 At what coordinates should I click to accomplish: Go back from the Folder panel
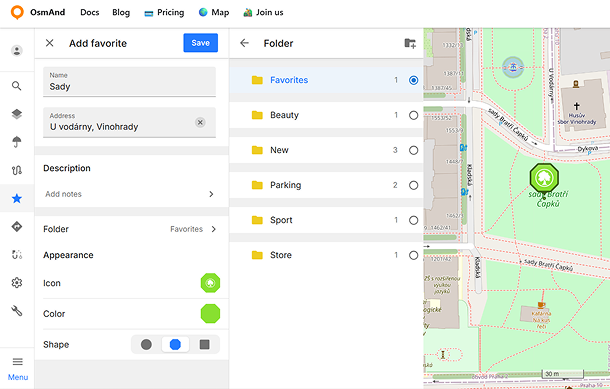(244, 43)
